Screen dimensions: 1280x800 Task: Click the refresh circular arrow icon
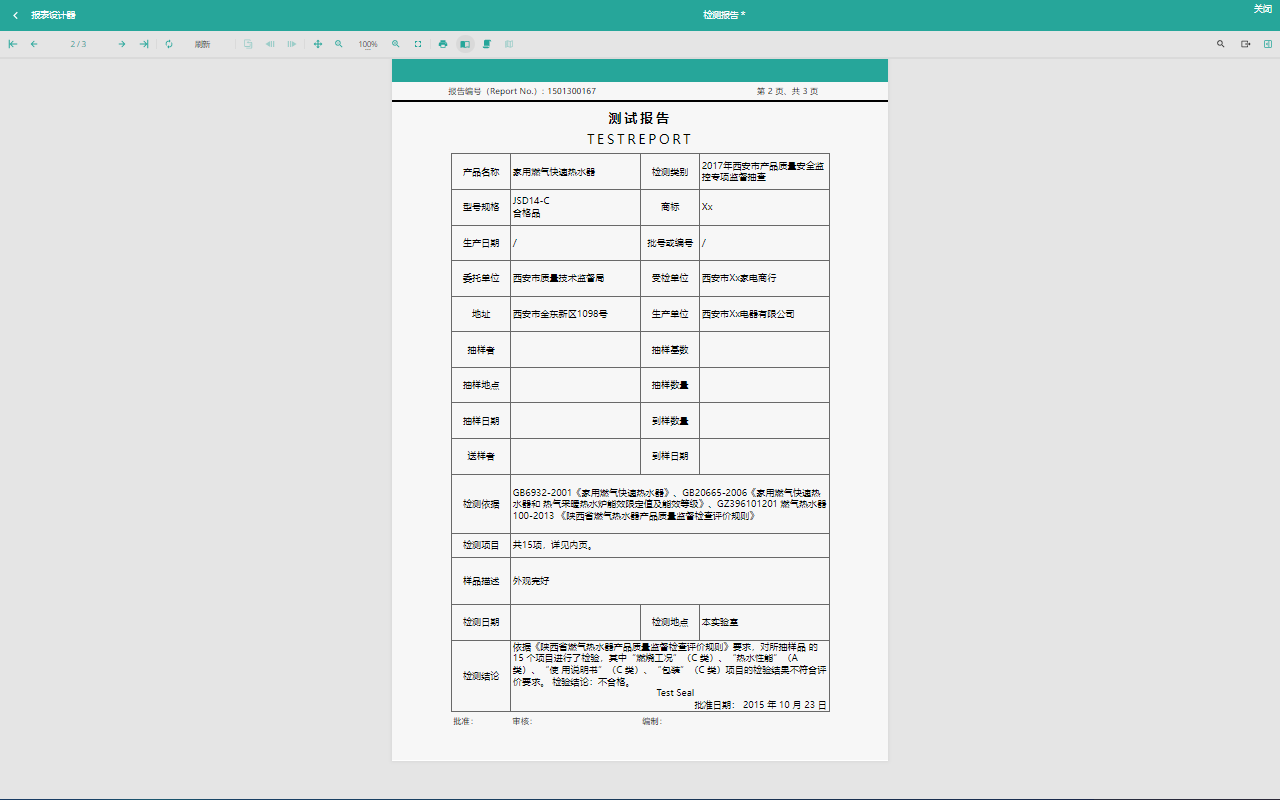169,44
